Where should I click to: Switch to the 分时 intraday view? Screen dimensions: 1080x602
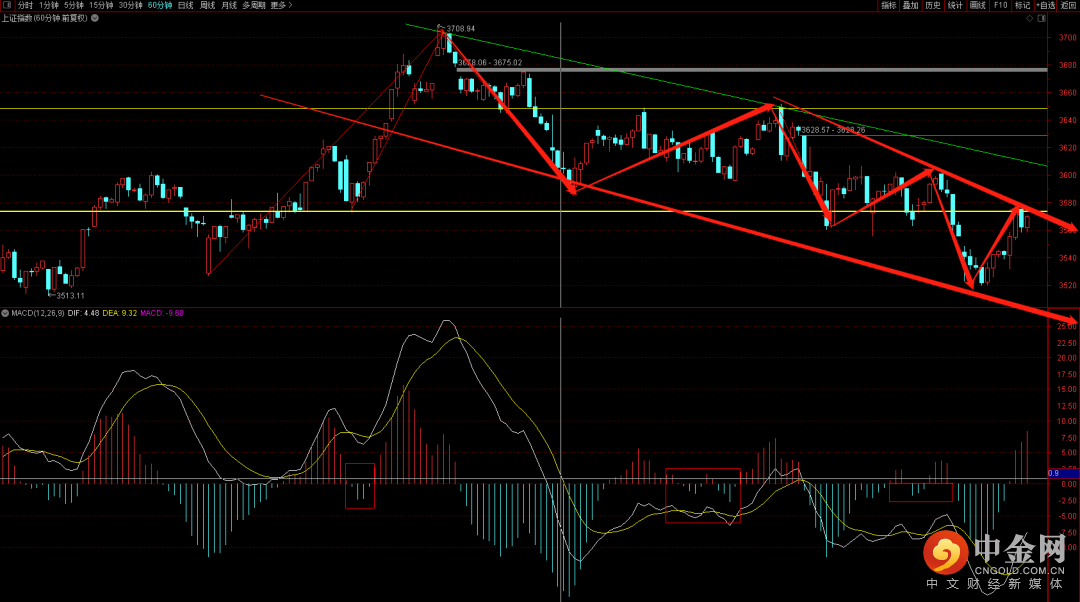click(x=25, y=5)
